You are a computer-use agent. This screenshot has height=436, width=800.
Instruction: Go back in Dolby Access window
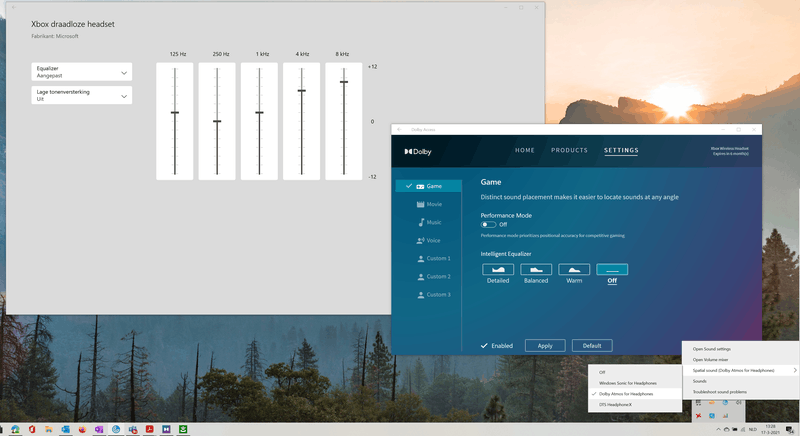click(x=399, y=130)
